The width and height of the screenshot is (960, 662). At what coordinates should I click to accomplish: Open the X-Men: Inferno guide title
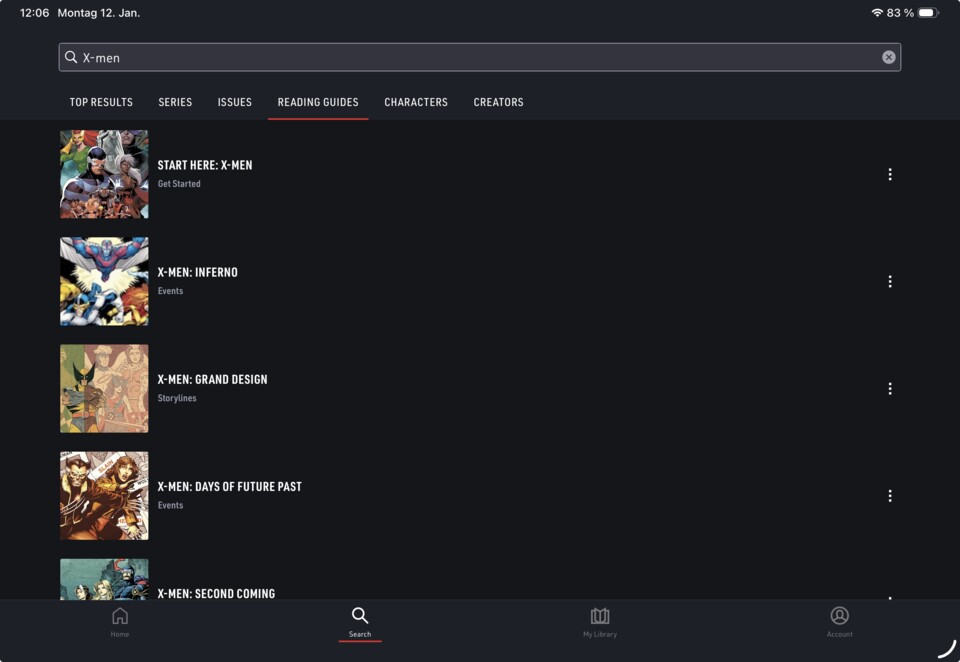click(x=197, y=273)
